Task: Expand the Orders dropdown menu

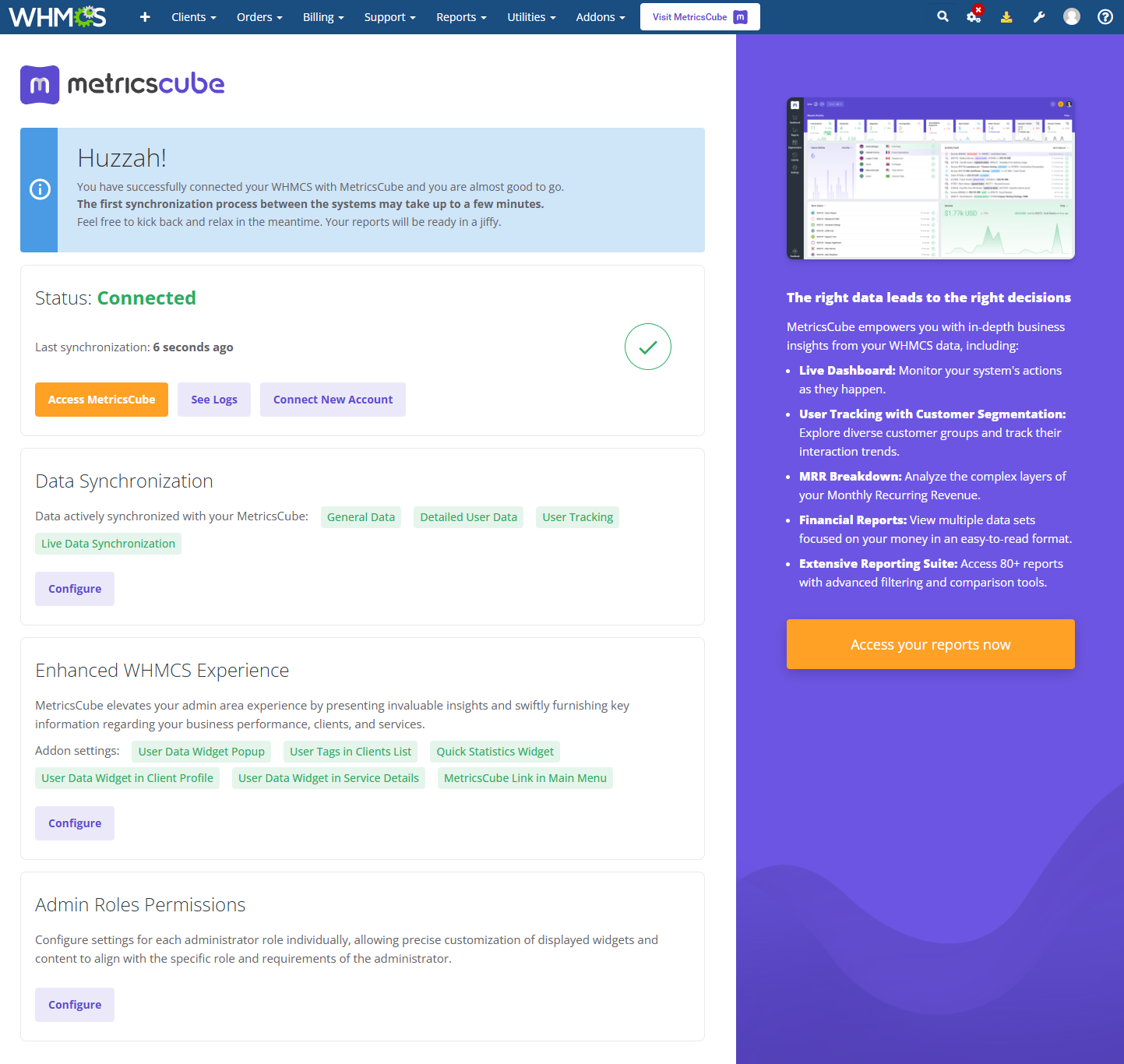Action: [x=259, y=17]
